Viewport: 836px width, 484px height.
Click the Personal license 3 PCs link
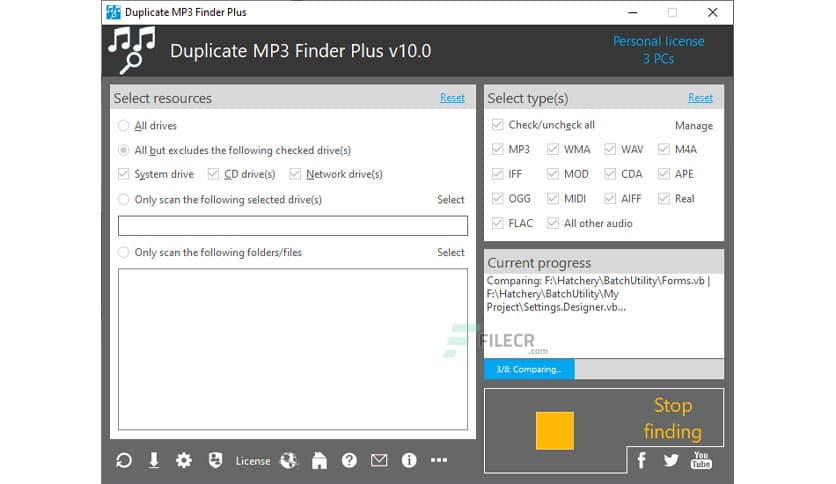(658, 50)
